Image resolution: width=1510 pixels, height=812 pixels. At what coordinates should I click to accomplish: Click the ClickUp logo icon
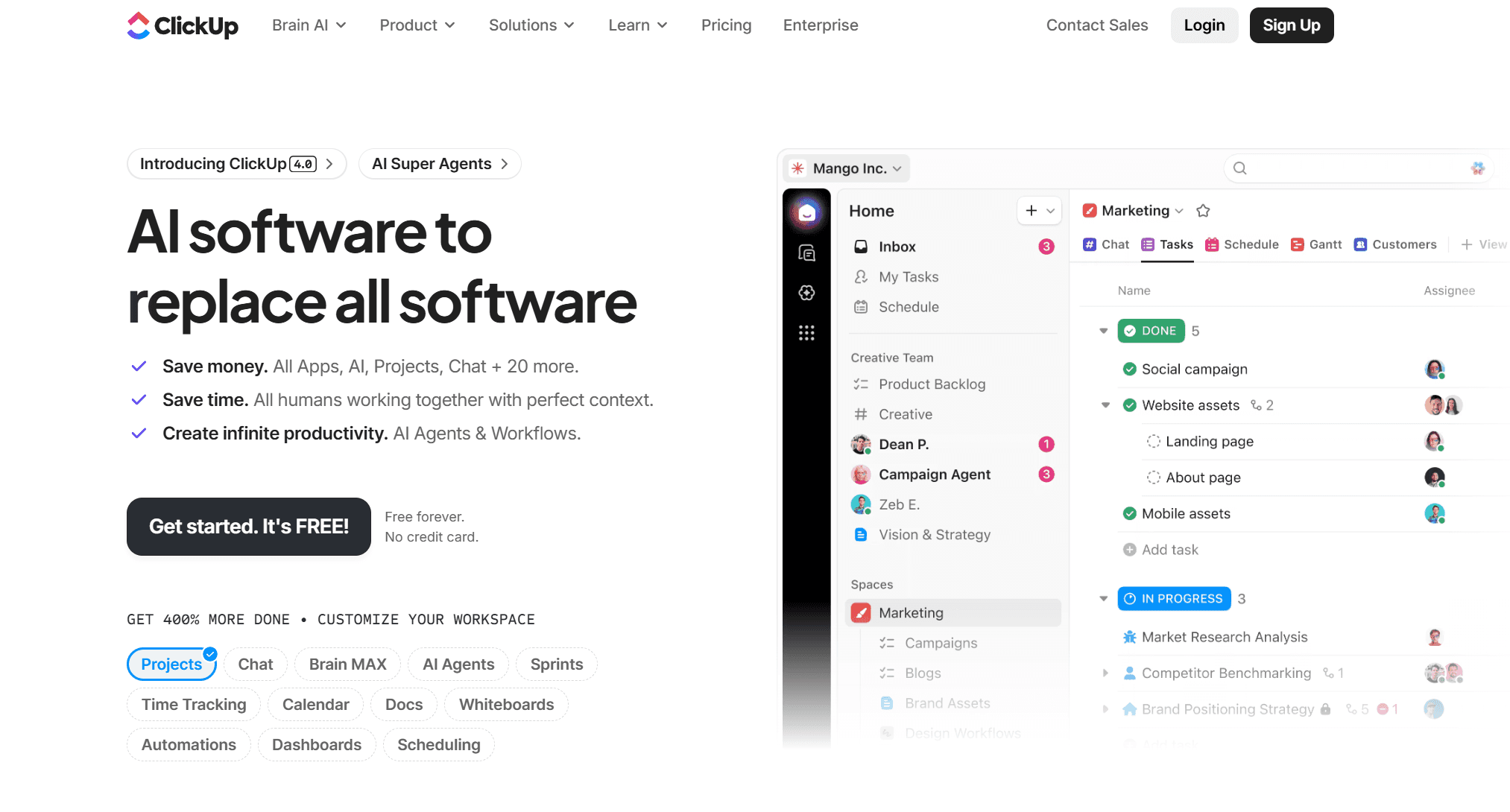pos(139,25)
